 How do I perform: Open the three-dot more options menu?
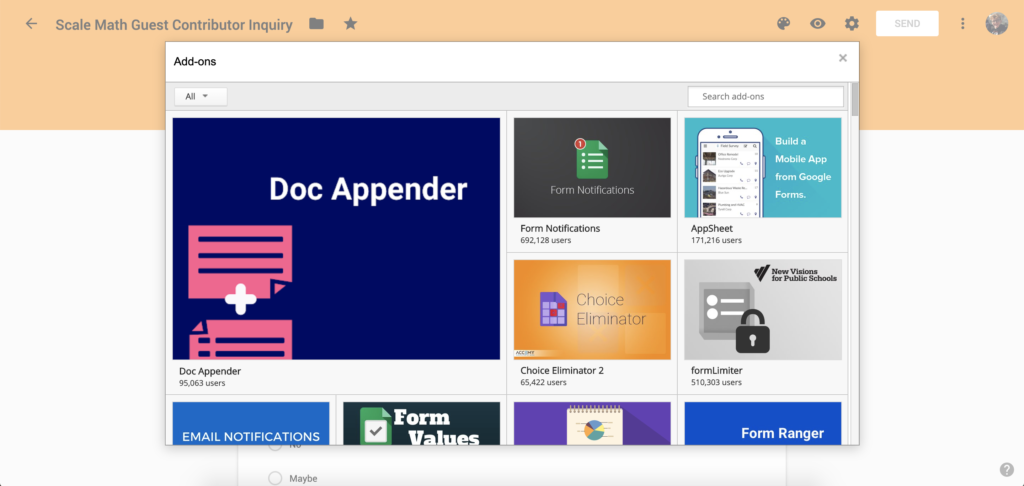click(x=963, y=24)
